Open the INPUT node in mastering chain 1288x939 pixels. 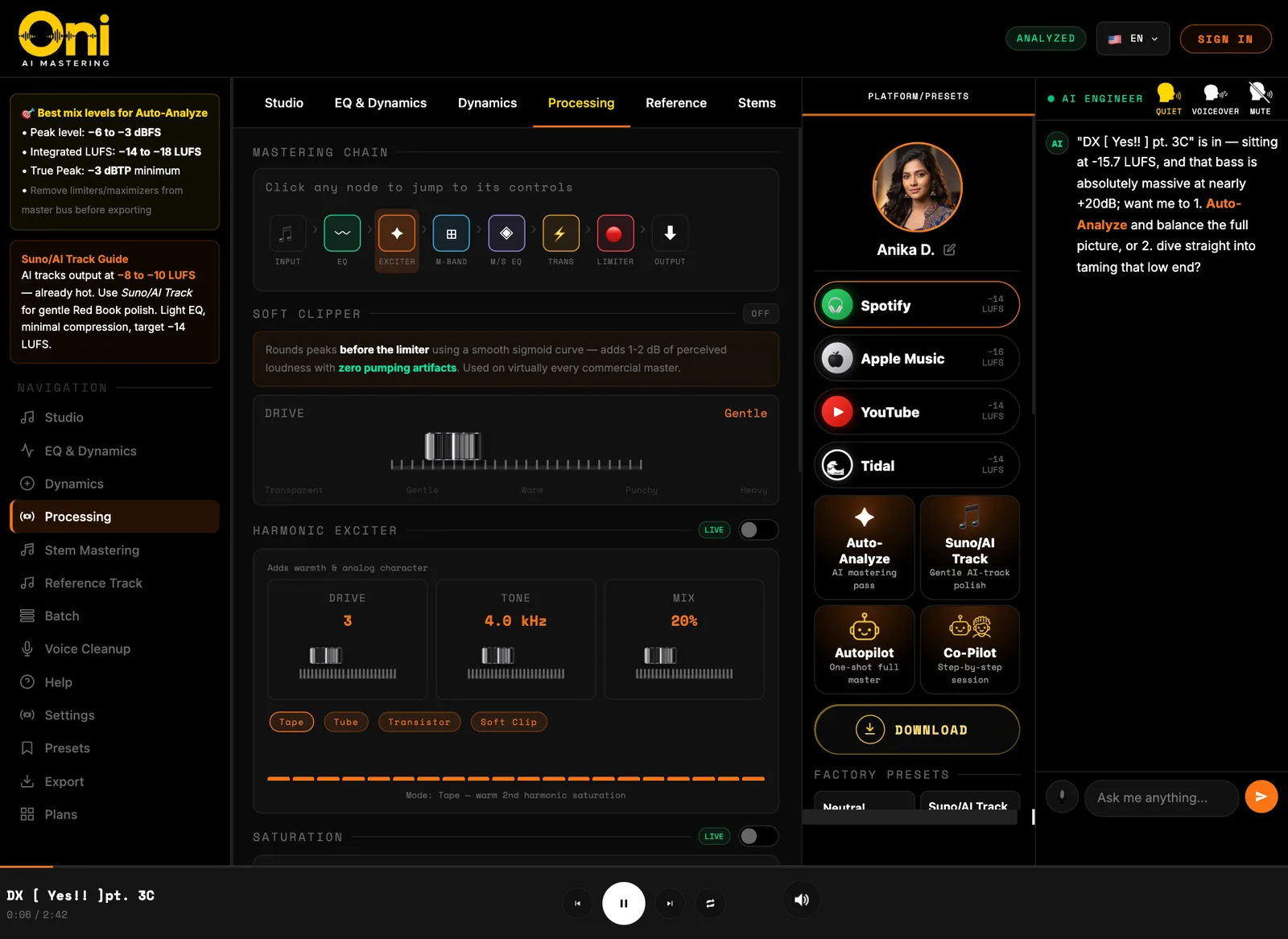tap(287, 240)
